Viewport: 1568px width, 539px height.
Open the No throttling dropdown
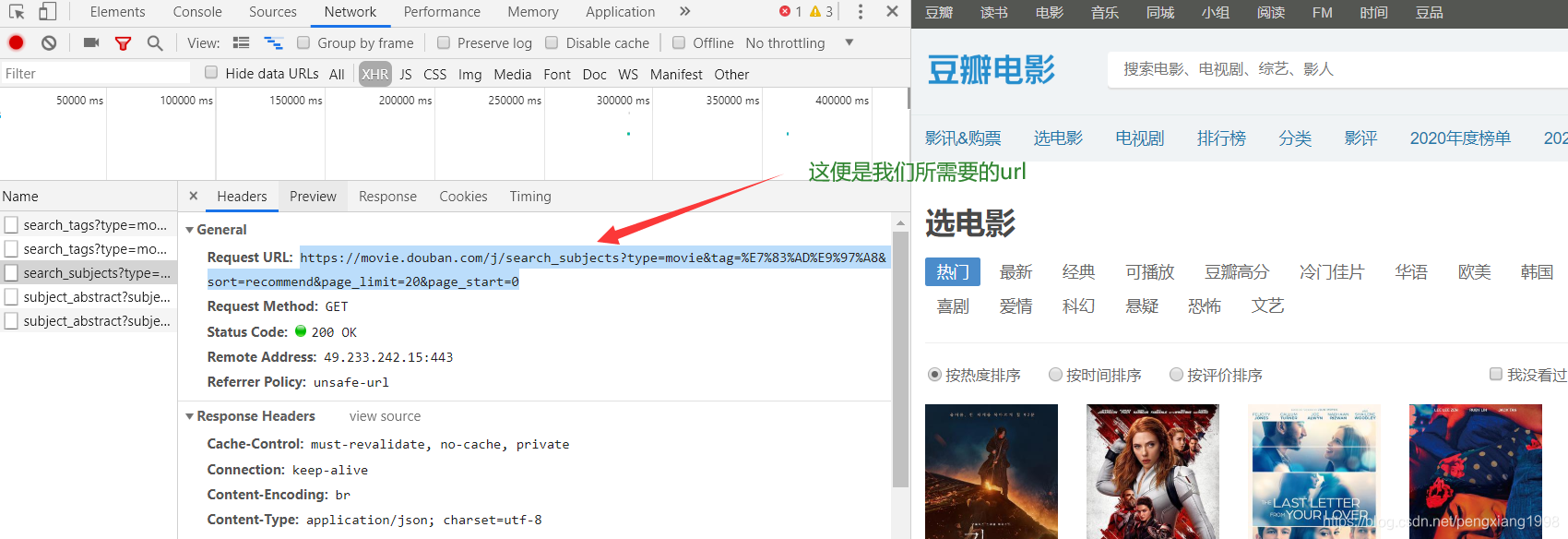799,42
